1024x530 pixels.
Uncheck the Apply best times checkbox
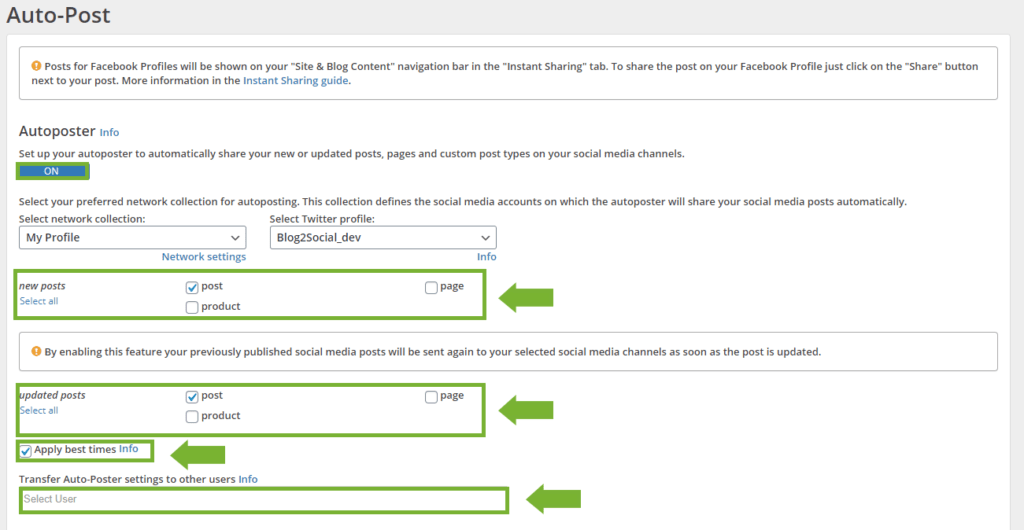(26, 451)
